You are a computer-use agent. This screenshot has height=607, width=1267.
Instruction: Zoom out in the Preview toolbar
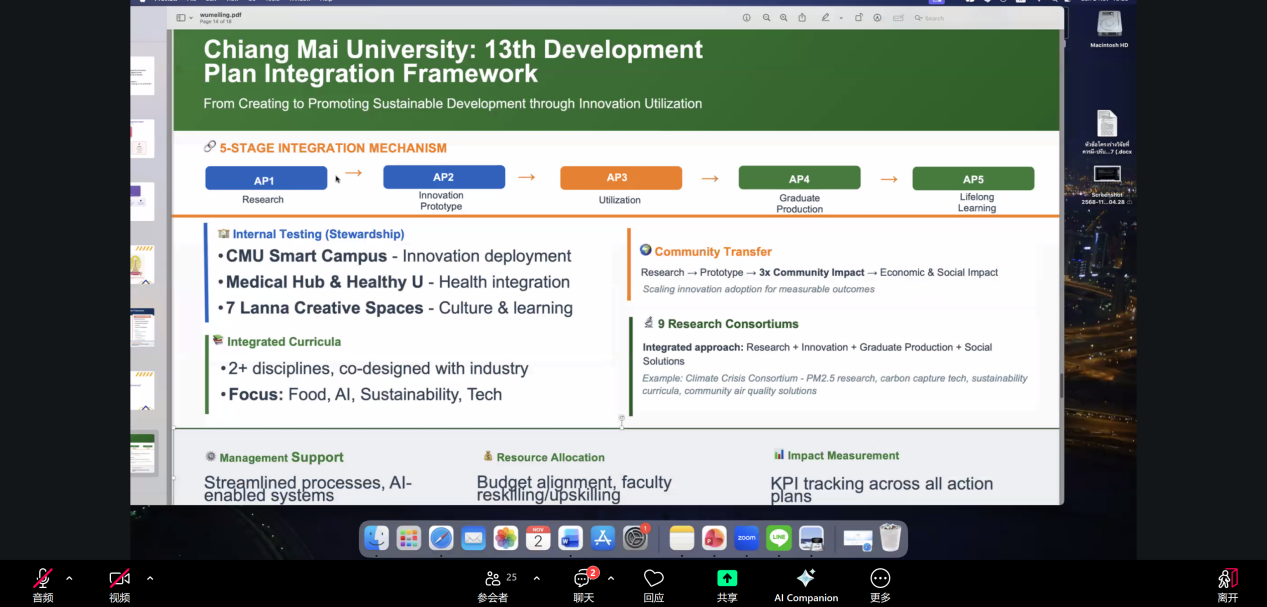tap(767, 17)
